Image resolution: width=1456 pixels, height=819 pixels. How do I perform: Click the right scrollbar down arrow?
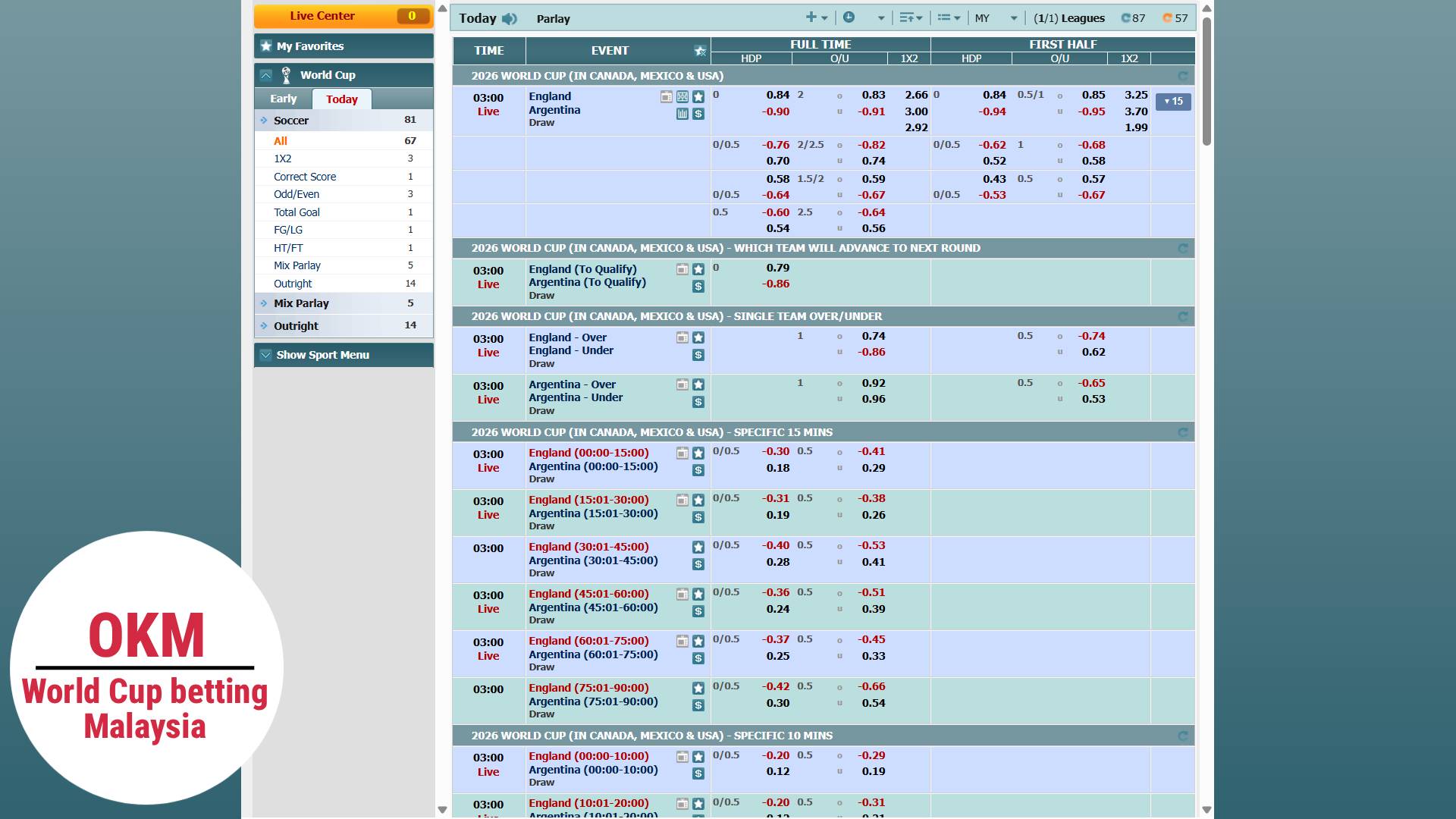pos(1207,810)
